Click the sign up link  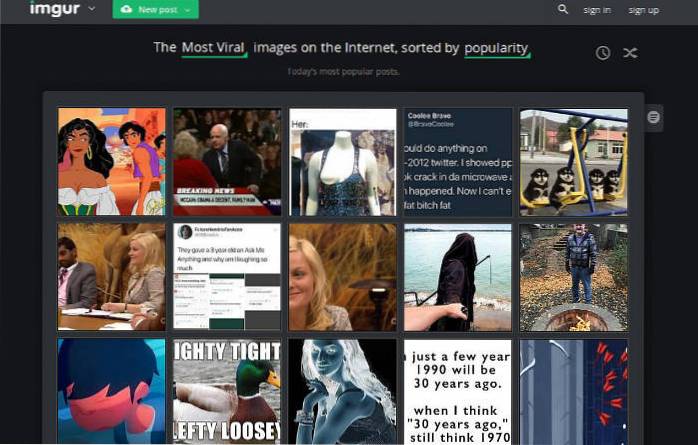click(643, 10)
